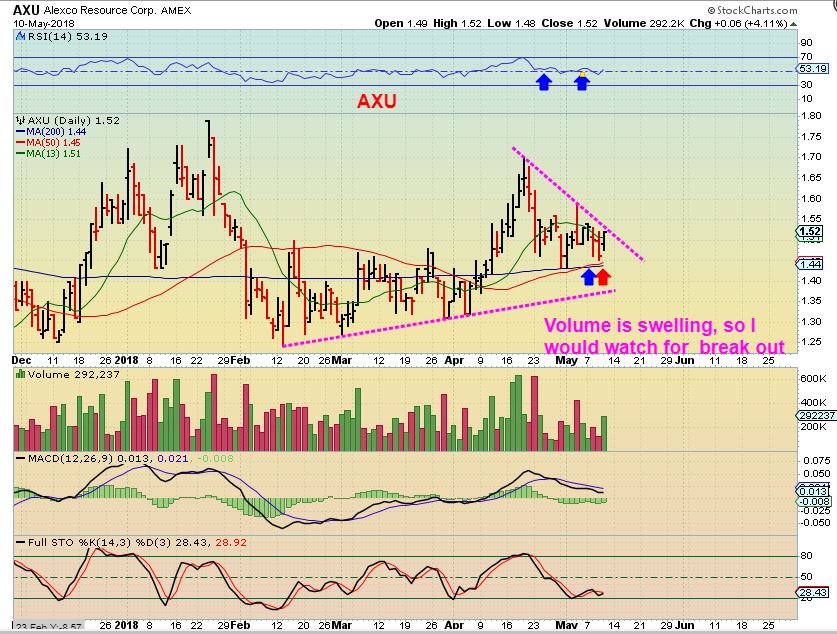837x634 pixels.
Task: Click the candlestick icon beside AXU (Daily)
Action: click(21, 121)
